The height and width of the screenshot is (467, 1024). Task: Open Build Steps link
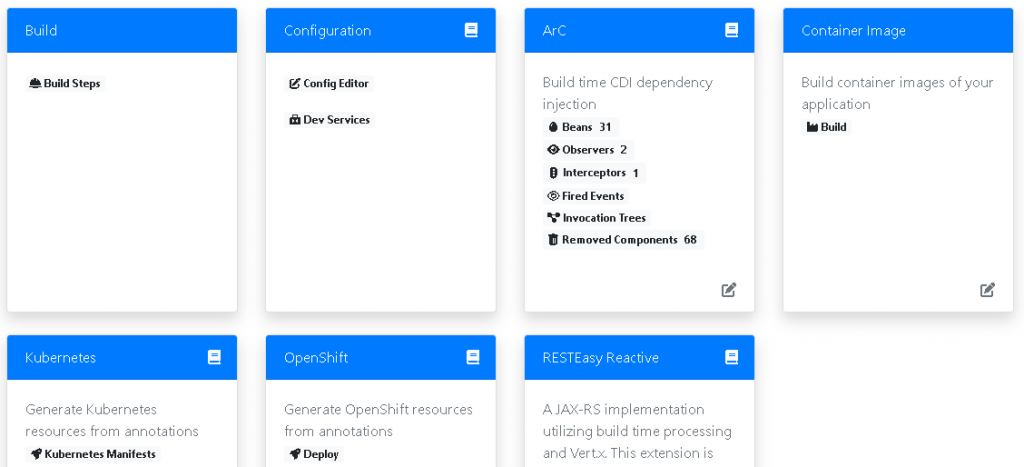click(65, 84)
